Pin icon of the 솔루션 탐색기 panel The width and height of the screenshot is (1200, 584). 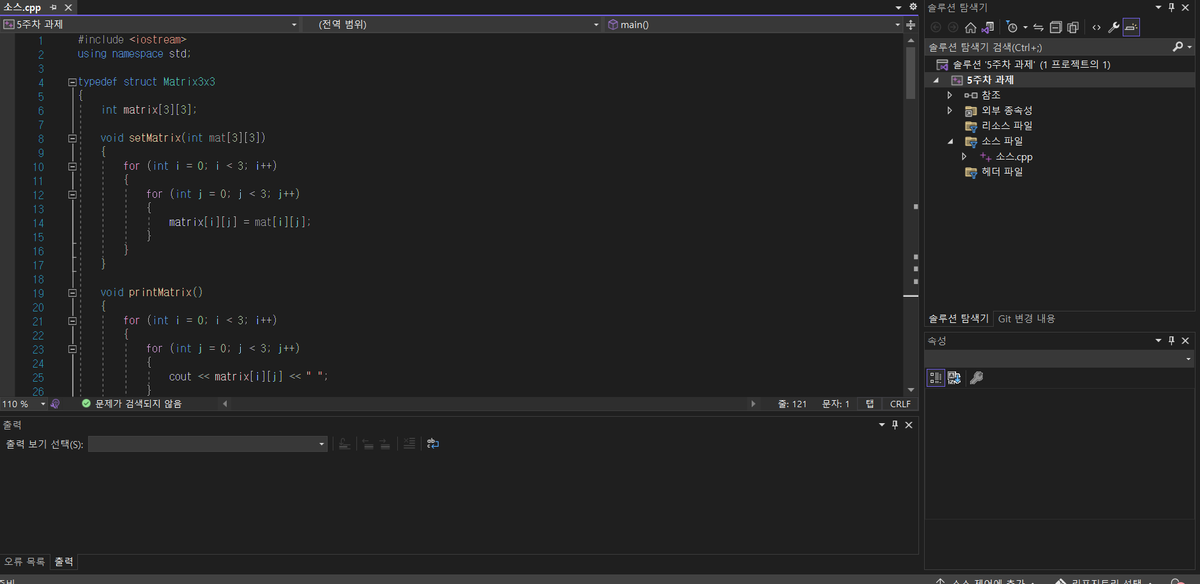[1172, 7]
